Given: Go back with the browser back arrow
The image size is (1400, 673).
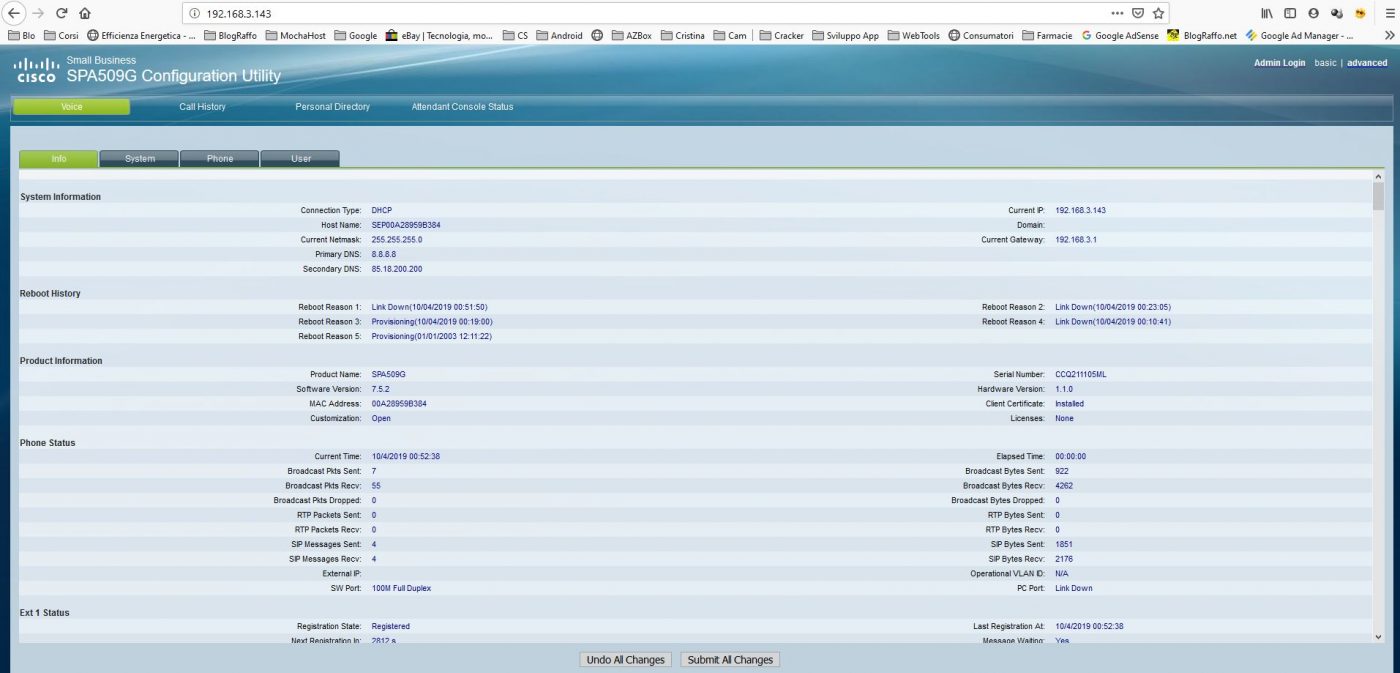Looking at the screenshot, I should click(x=15, y=14).
